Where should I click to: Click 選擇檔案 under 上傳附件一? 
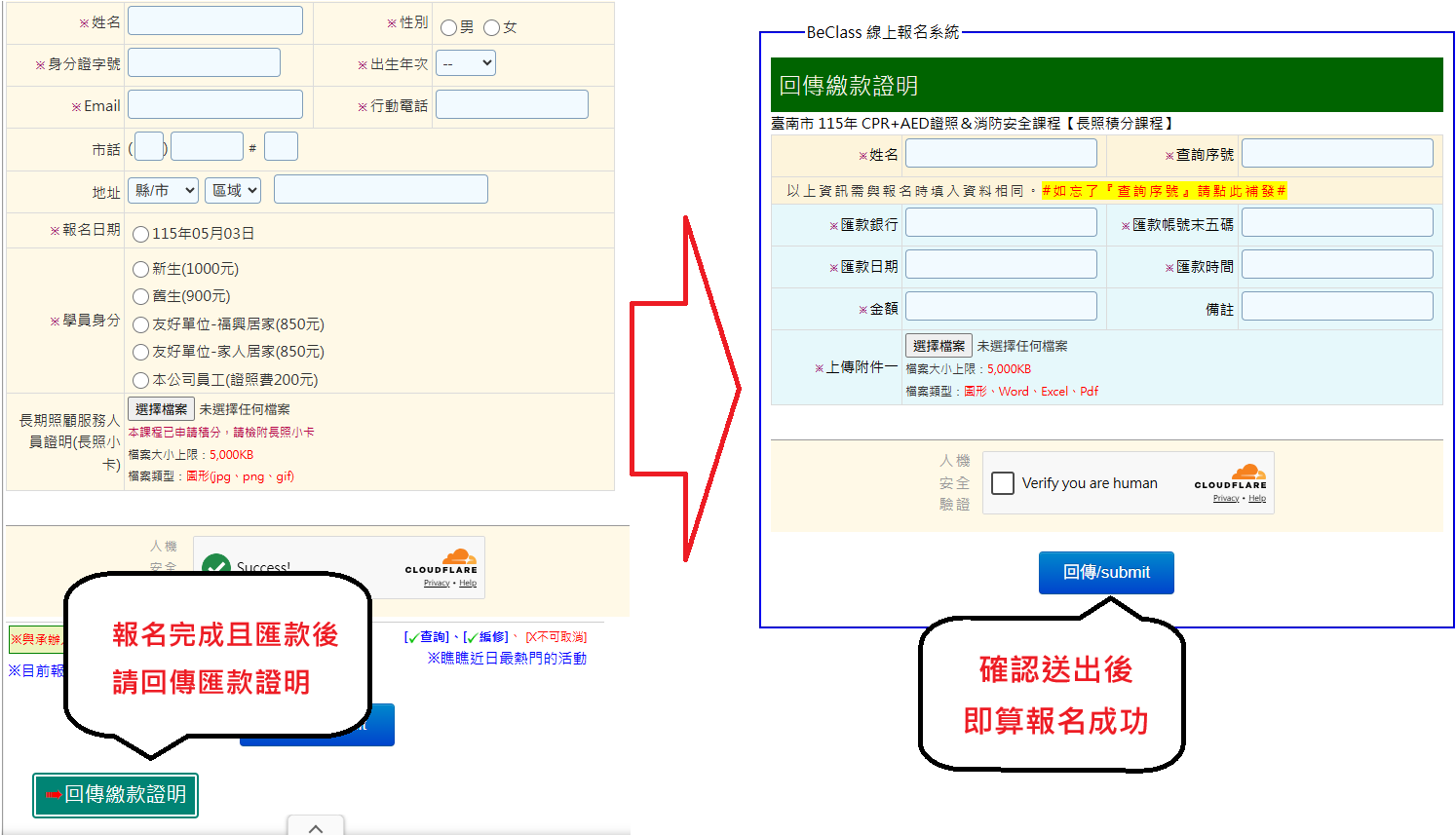[939, 346]
